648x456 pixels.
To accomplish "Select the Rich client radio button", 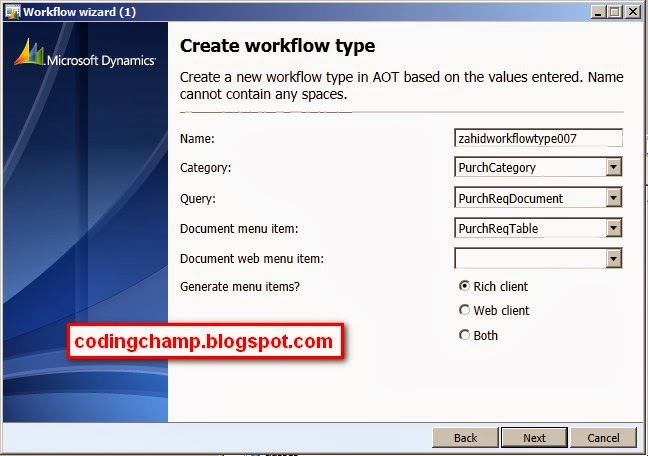I will coord(464,286).
